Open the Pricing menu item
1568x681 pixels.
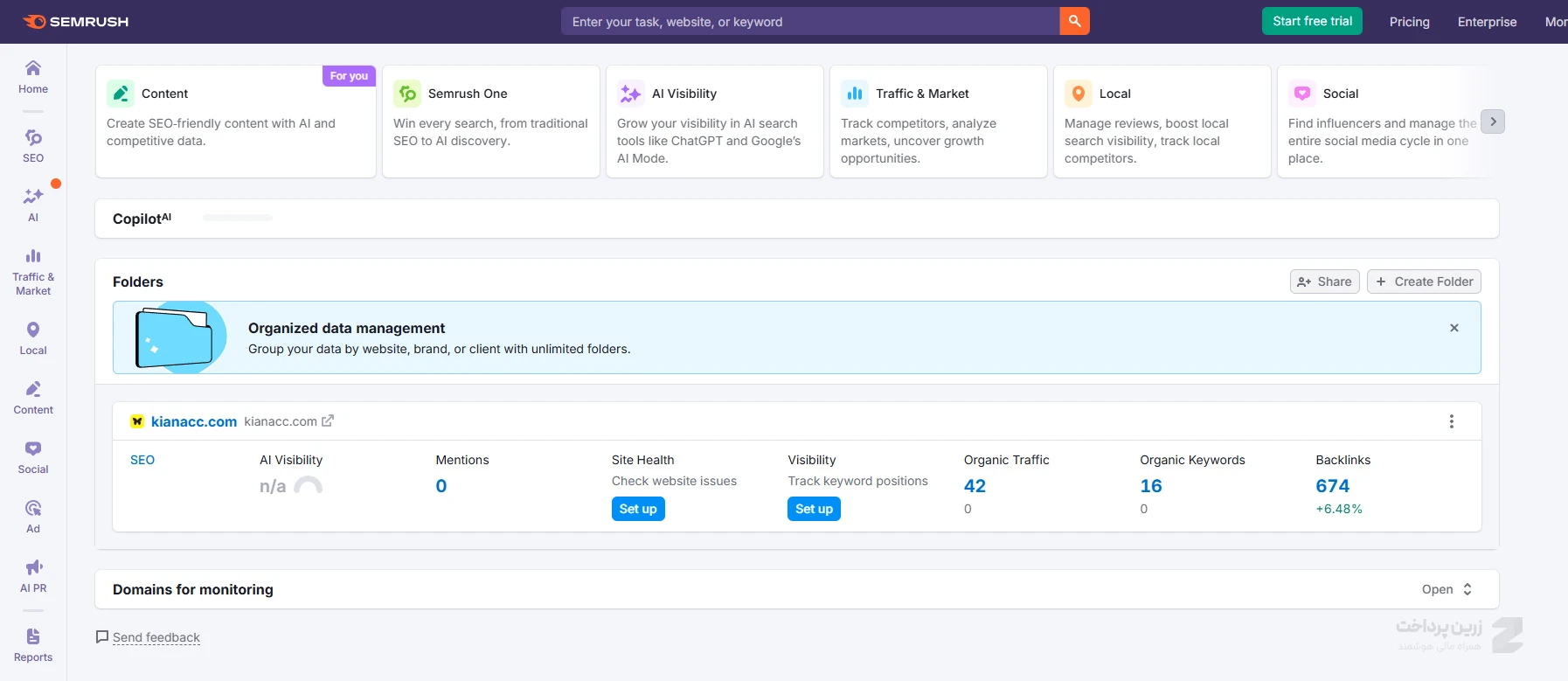coord(1410,22)
